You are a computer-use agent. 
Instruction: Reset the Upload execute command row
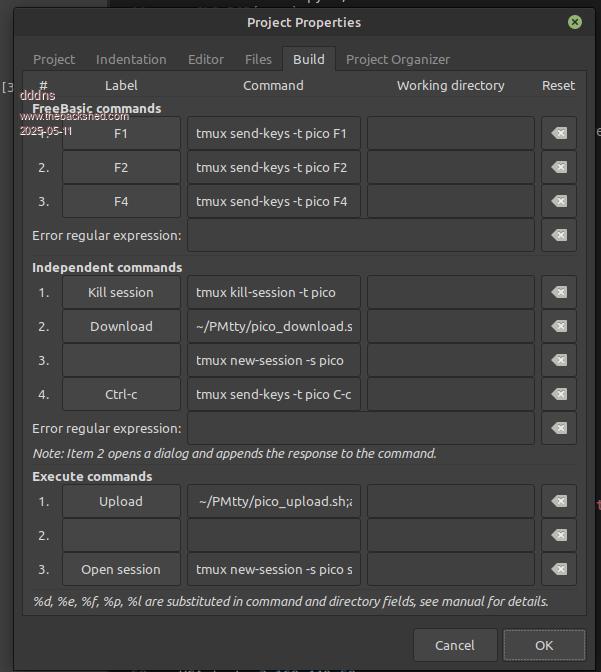click(559, 501)
